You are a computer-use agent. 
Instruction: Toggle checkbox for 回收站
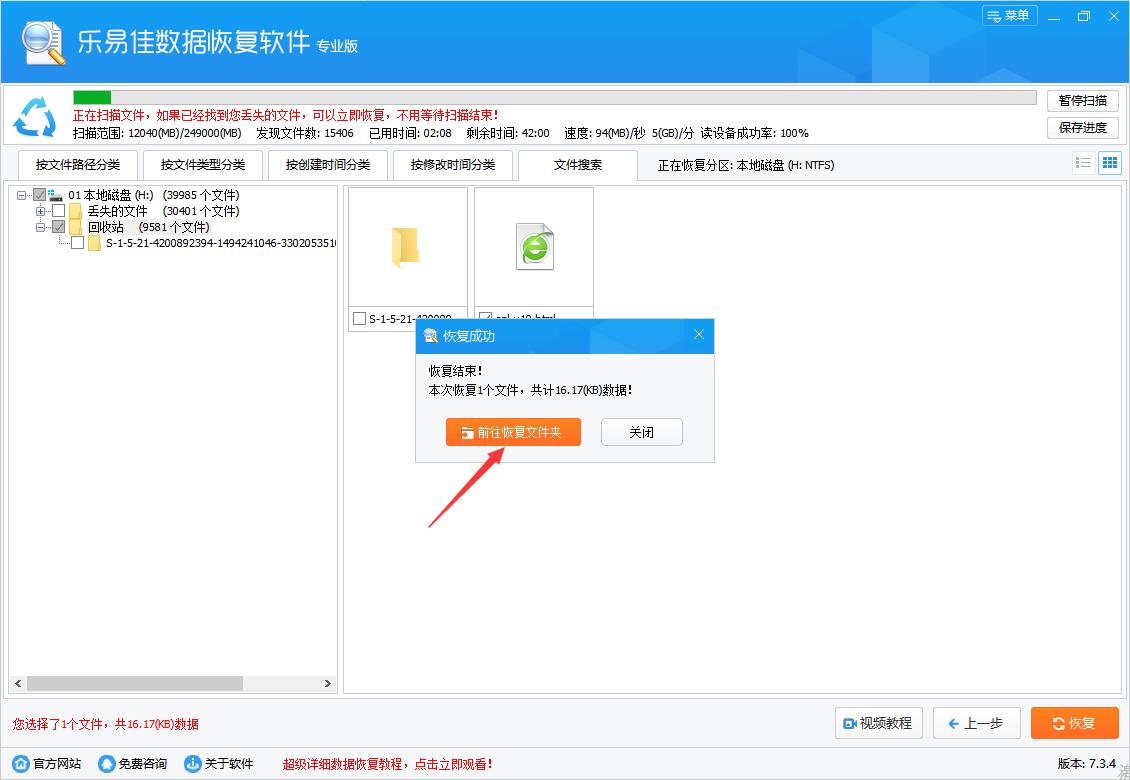click(x=59, y=227)
